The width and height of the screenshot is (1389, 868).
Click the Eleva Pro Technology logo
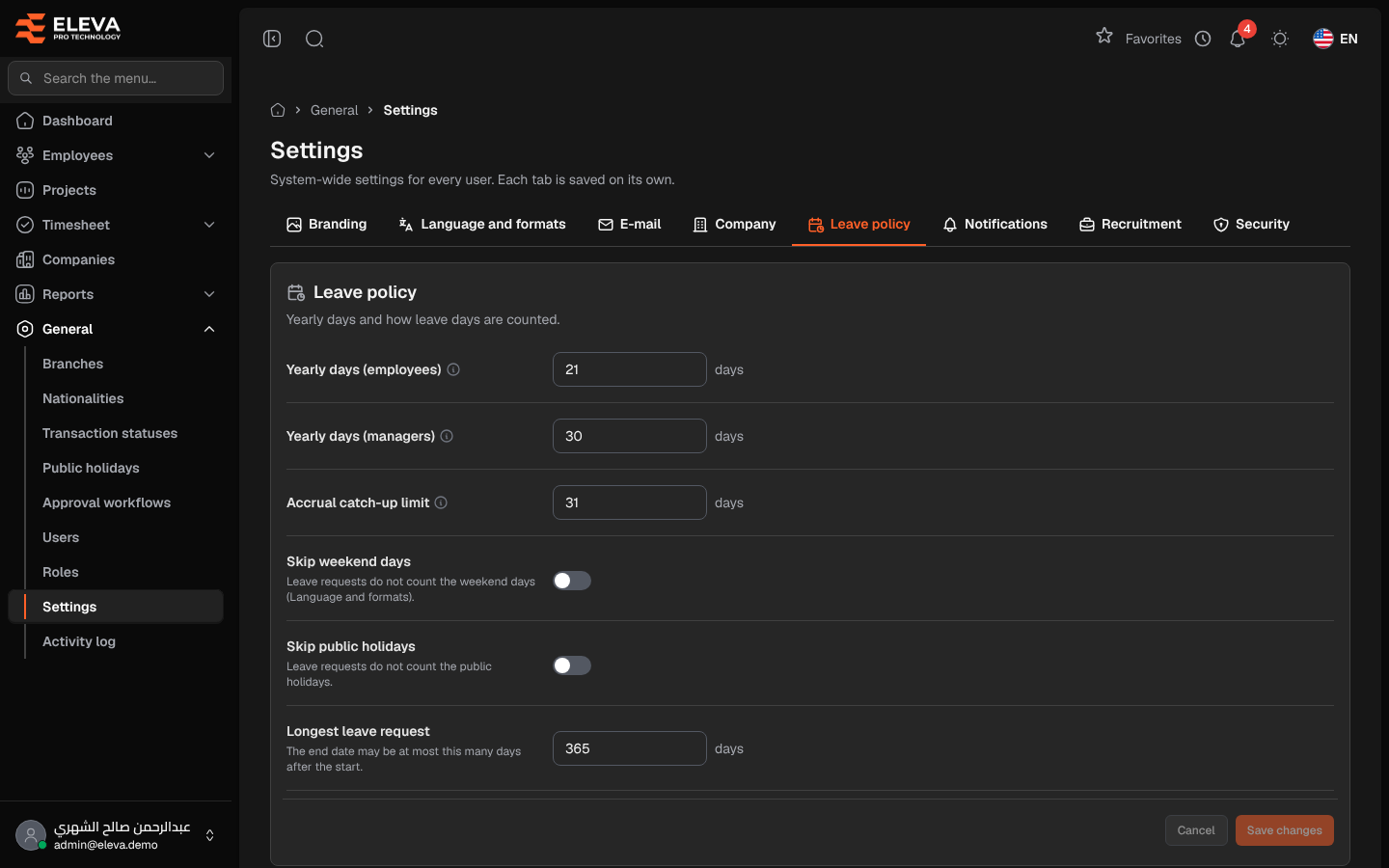pos(68,28)
